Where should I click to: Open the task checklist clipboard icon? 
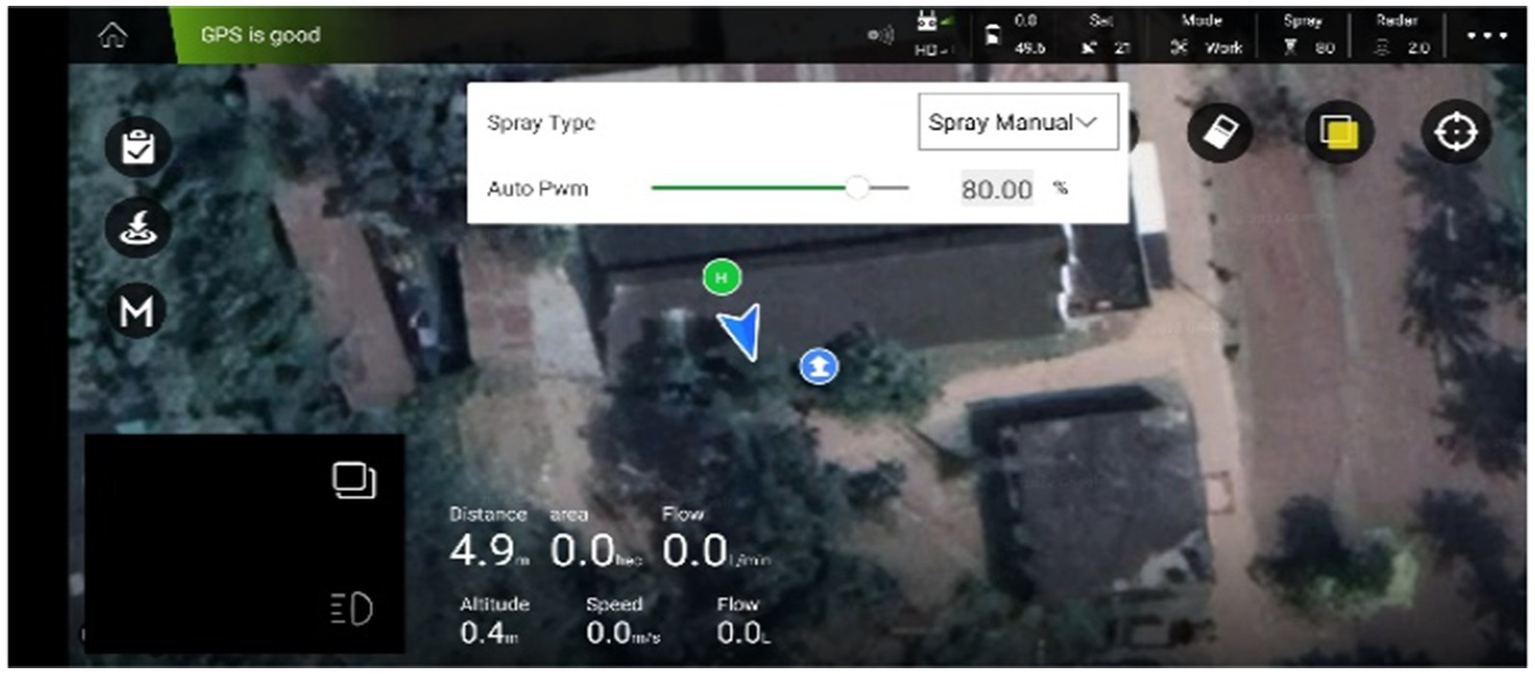click(138, 148)
